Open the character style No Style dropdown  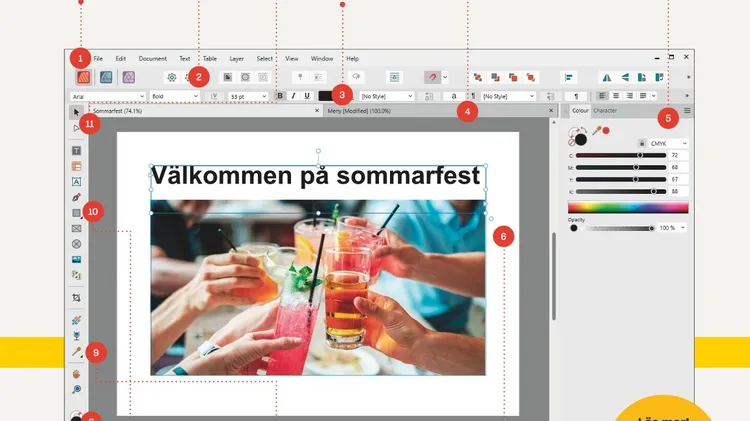point(386,96)
